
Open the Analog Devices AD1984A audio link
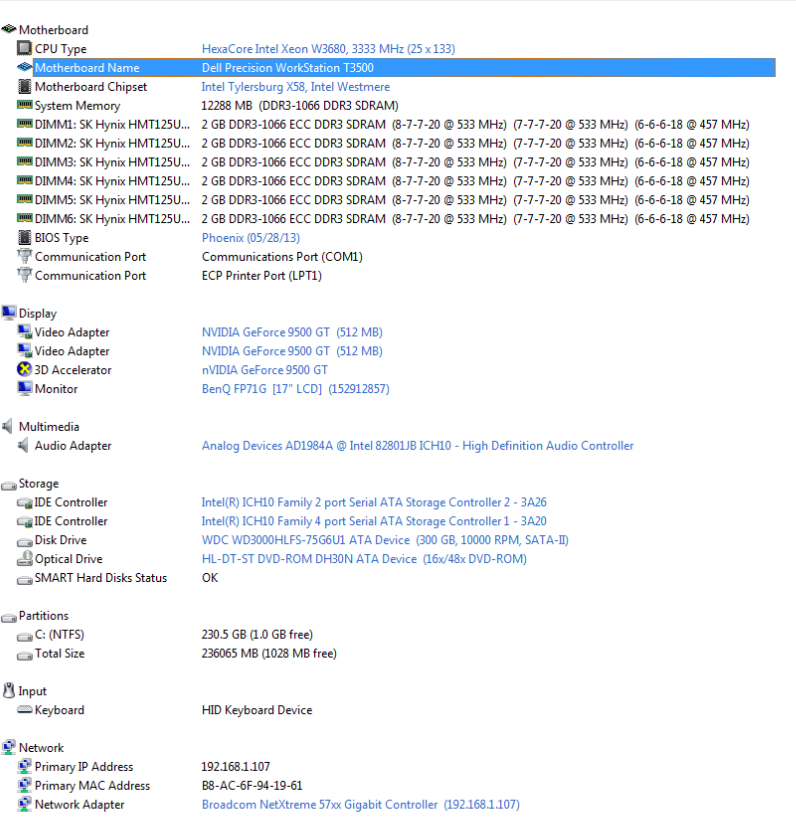418,446
